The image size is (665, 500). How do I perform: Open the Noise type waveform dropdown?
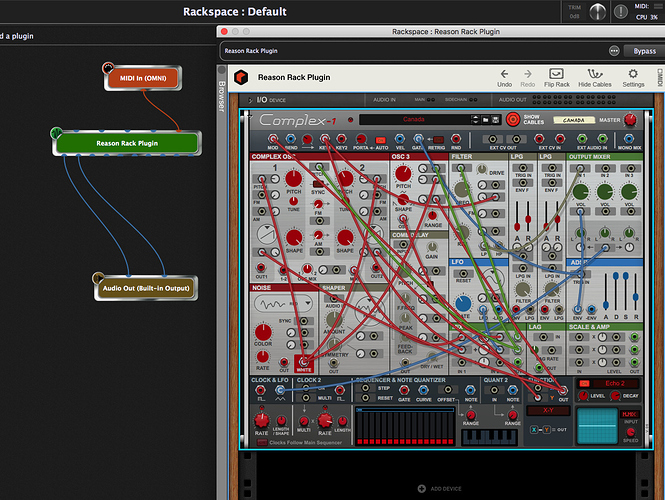(x=307, y=303)
